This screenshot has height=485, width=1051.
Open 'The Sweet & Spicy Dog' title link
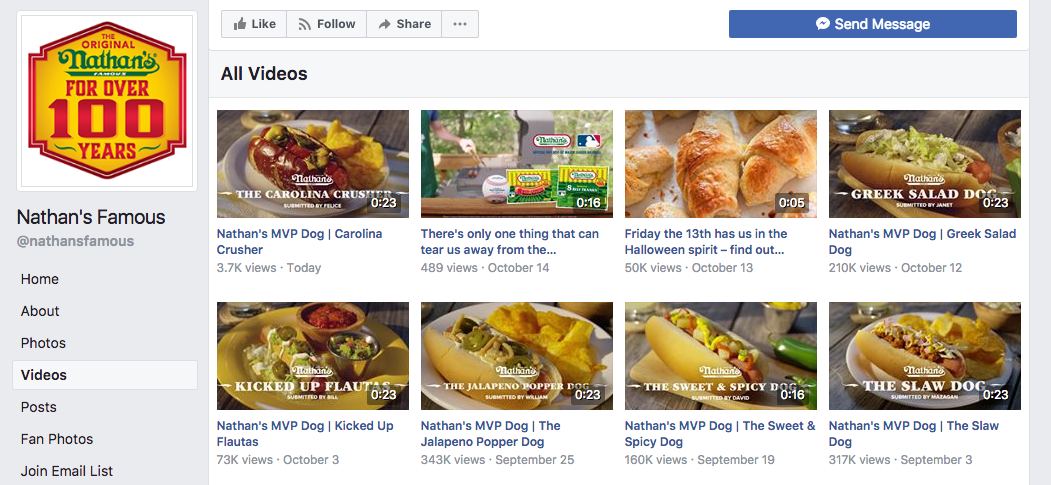pos(720,433)
